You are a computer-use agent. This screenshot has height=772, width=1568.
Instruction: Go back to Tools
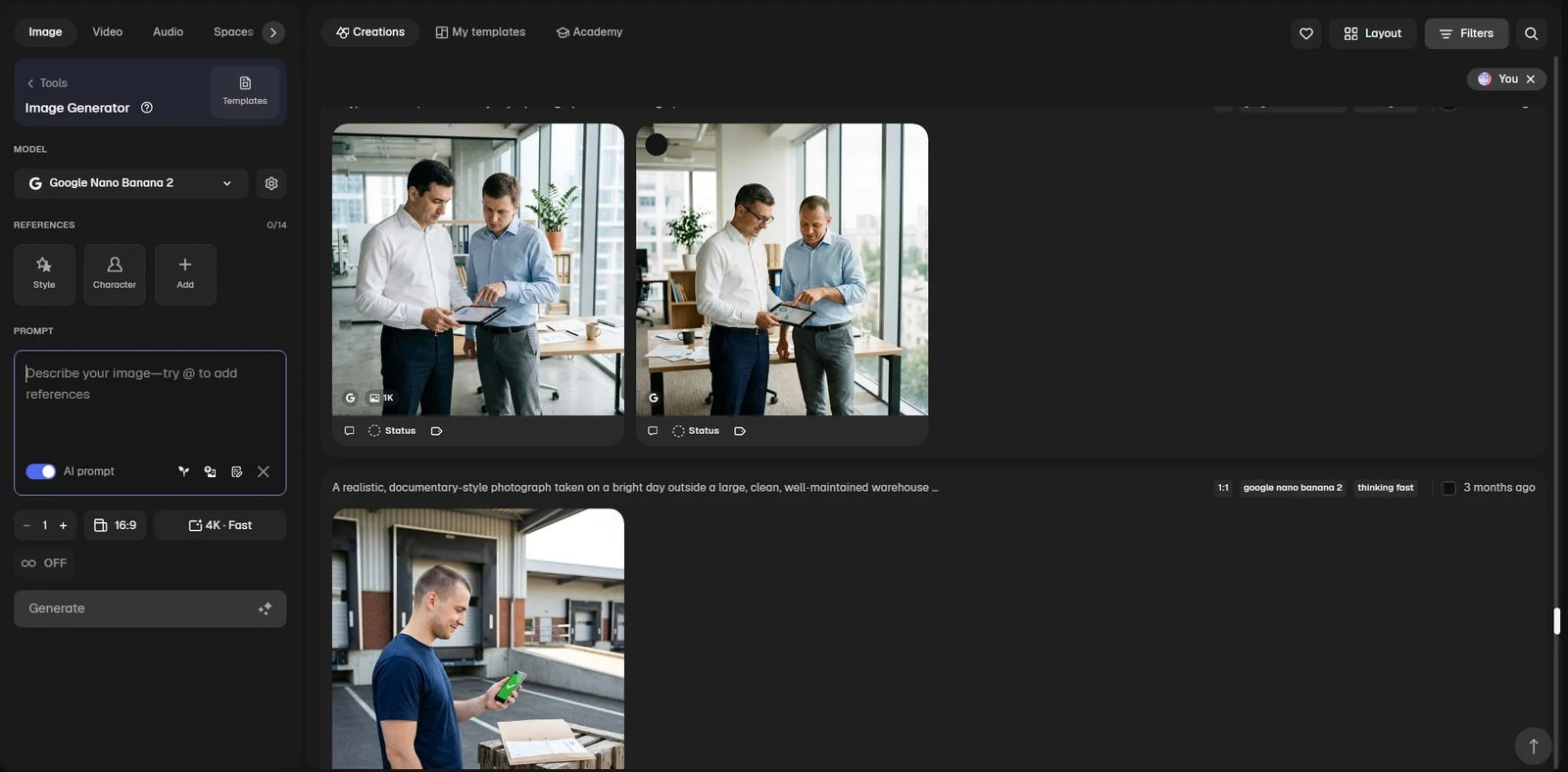(x=47, y=83)
